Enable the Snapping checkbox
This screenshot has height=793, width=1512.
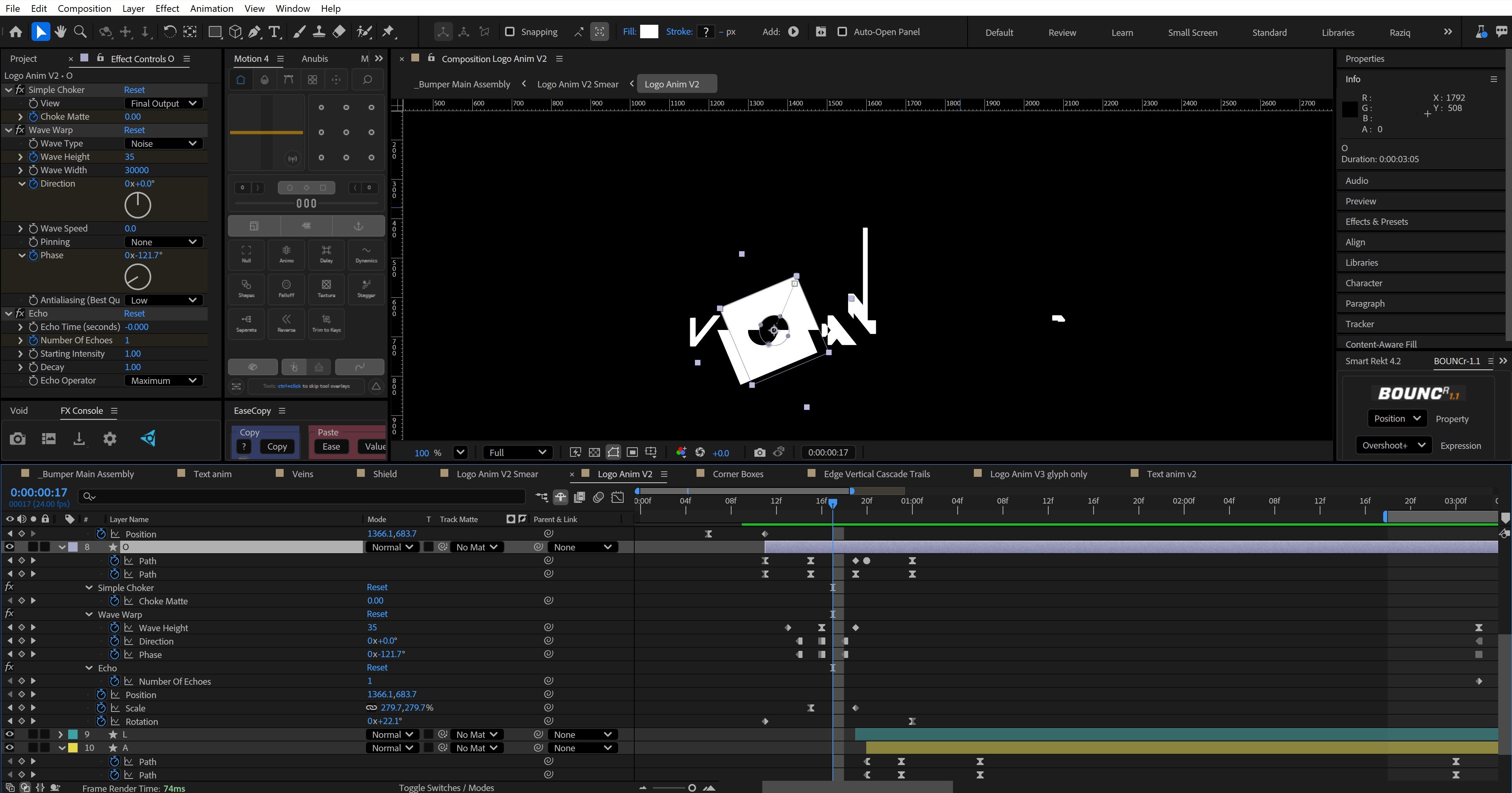pos(509,31)
